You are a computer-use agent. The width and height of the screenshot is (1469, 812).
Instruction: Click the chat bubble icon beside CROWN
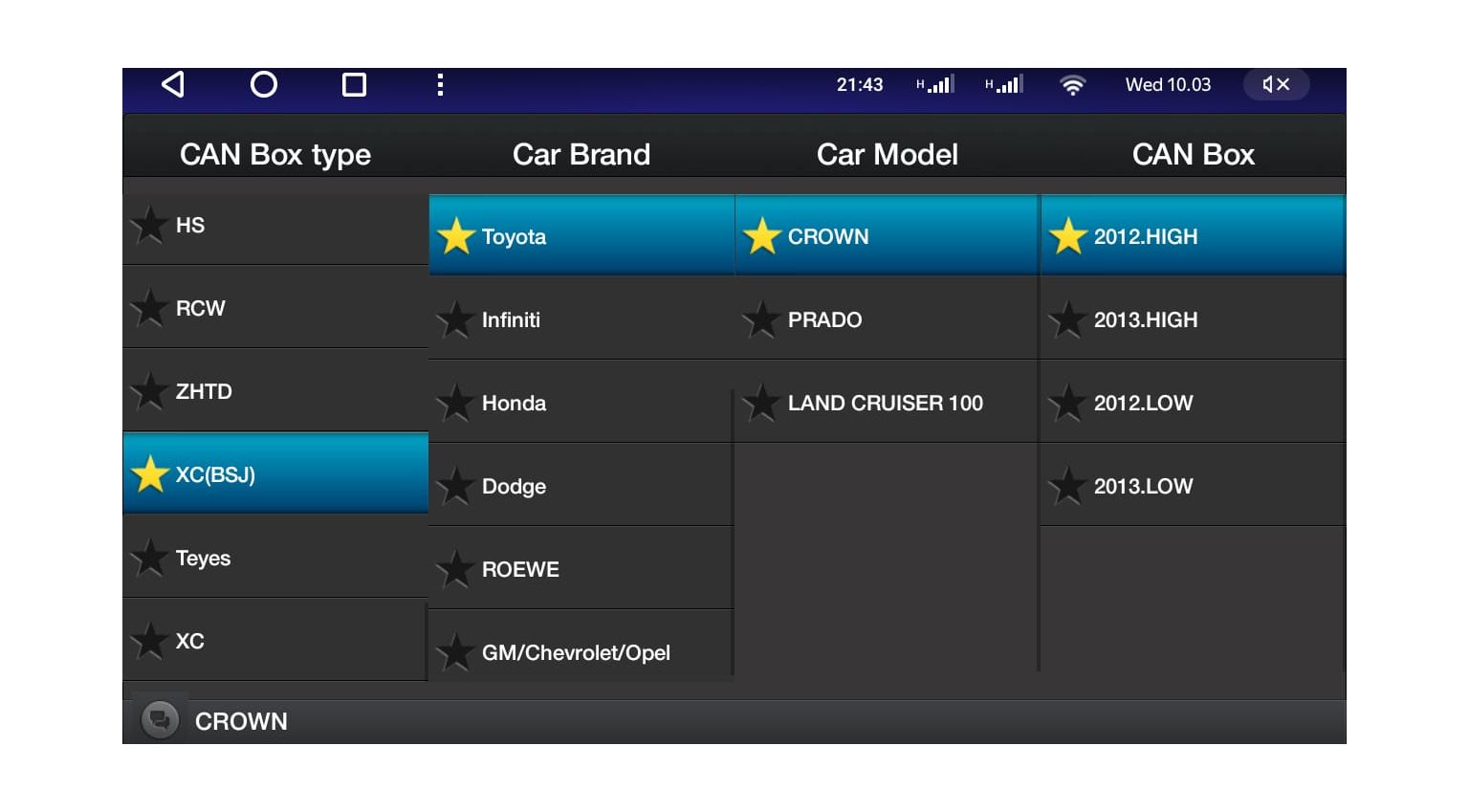[x=160, y=720]
